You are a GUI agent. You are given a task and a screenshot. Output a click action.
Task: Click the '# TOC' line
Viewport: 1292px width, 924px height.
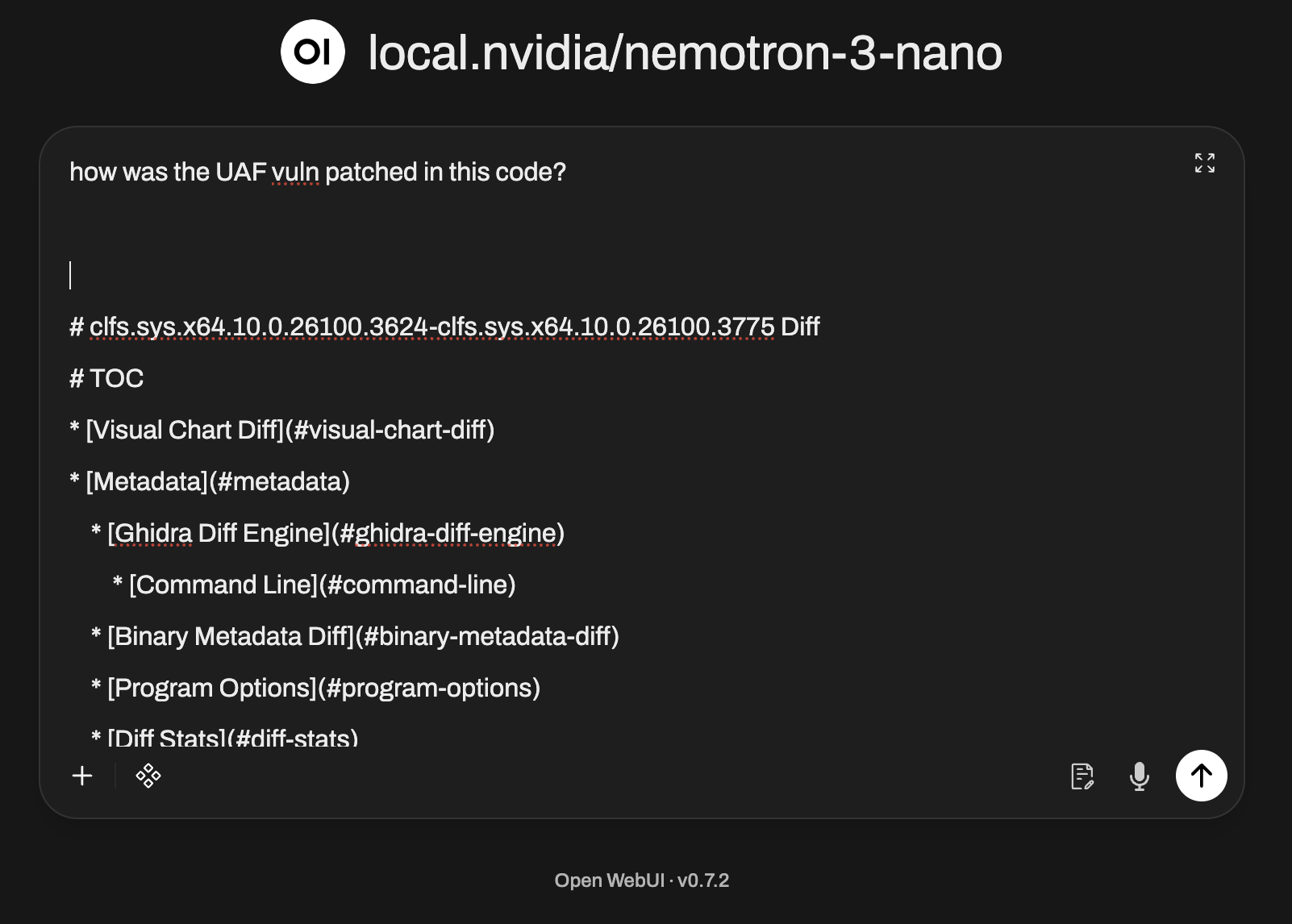coord(106,378)
